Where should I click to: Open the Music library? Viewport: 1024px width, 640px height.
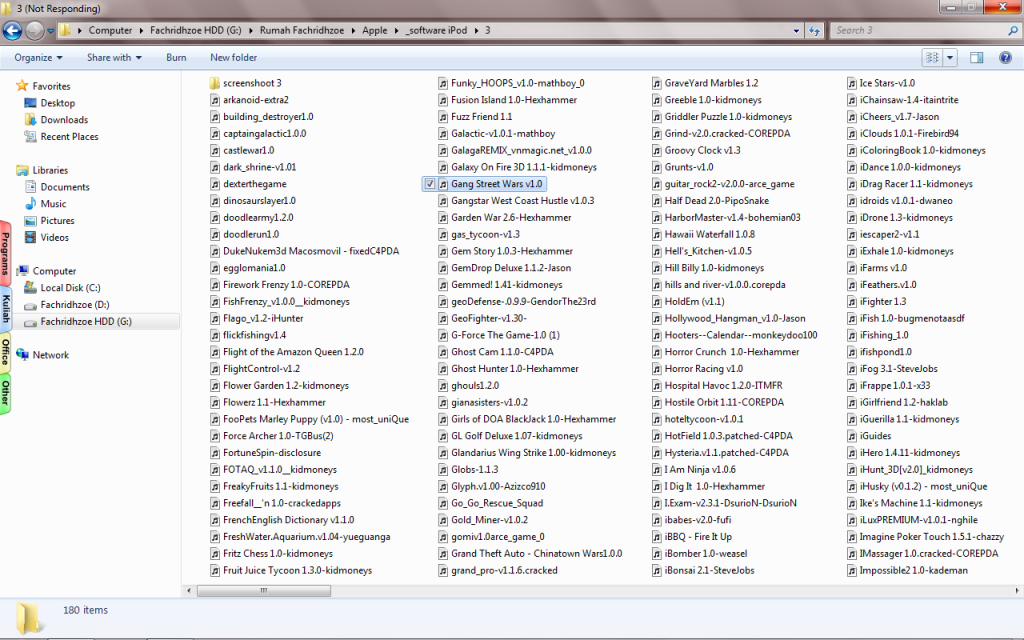[53, 204]
